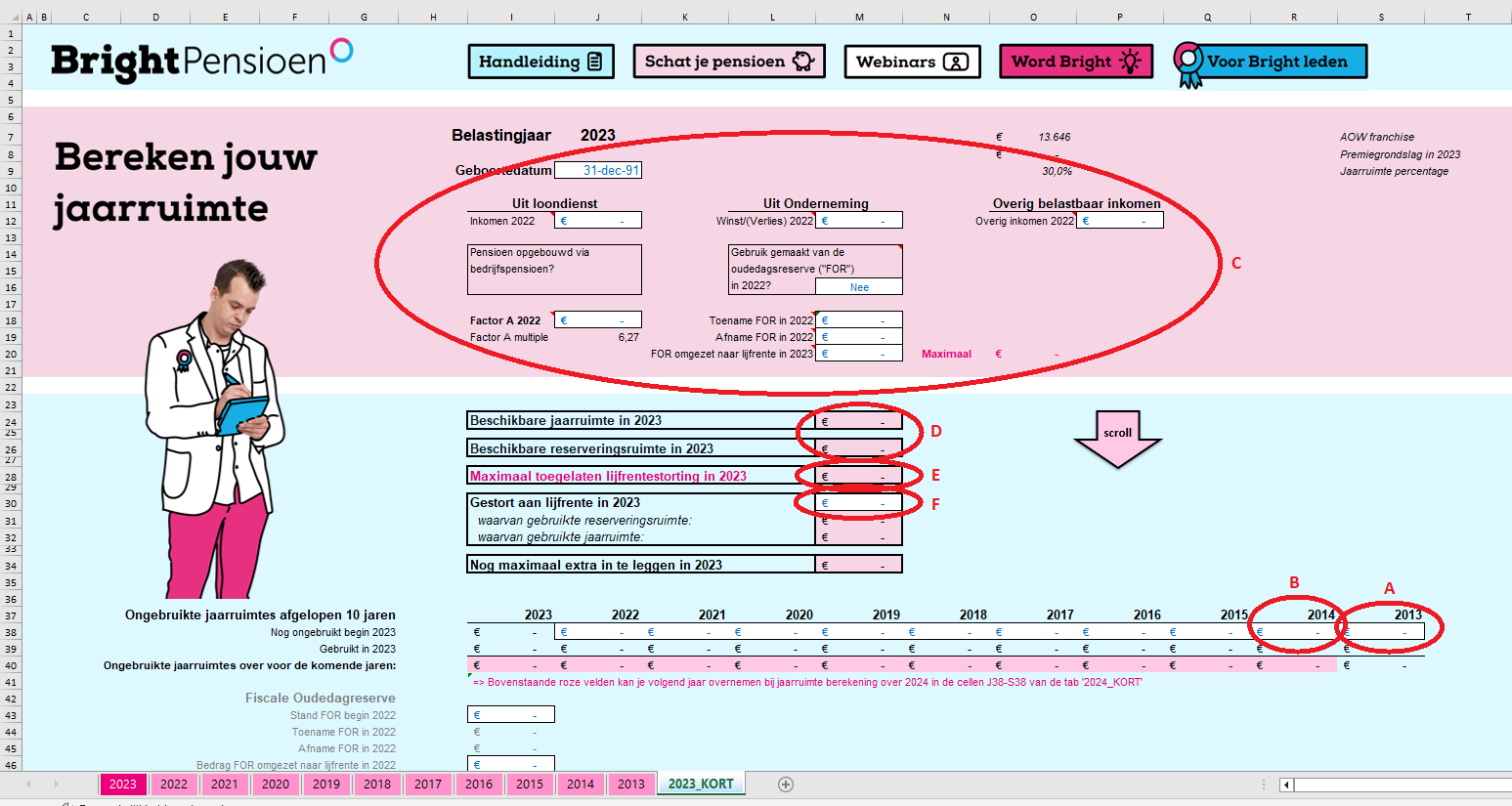Click the Word Bright button
The width and height of the screenshot is (1512, 806).
[1076, 62]
